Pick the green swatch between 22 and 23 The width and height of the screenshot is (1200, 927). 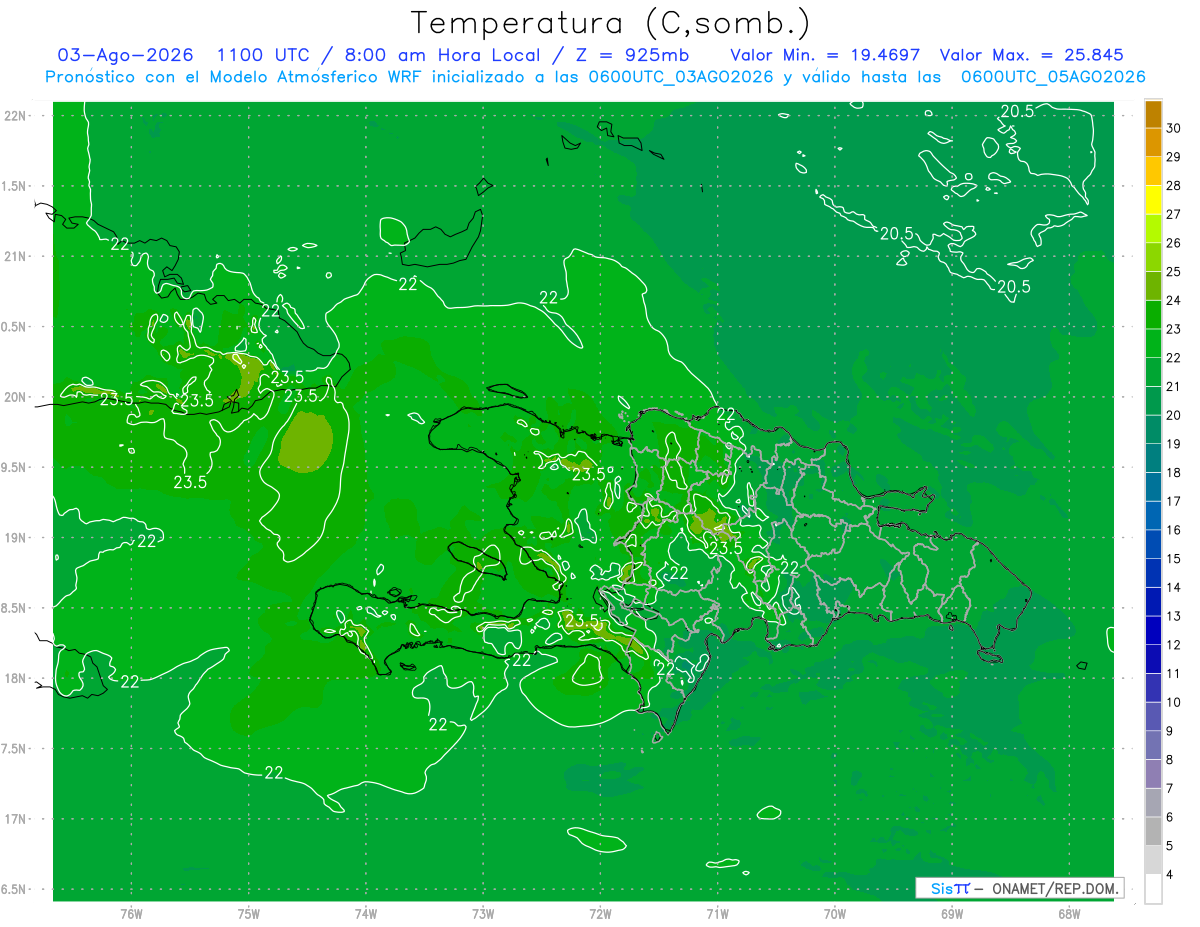pos(1153,344)
